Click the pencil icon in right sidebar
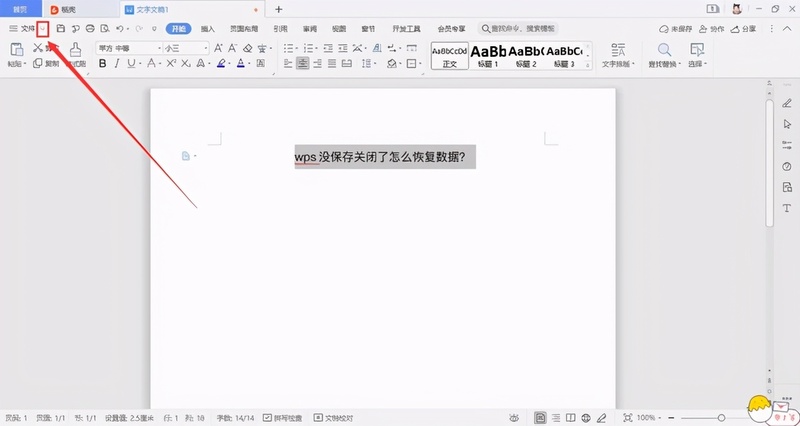The width and height of the screenshot is (800, 426). [x=786, y=103]
